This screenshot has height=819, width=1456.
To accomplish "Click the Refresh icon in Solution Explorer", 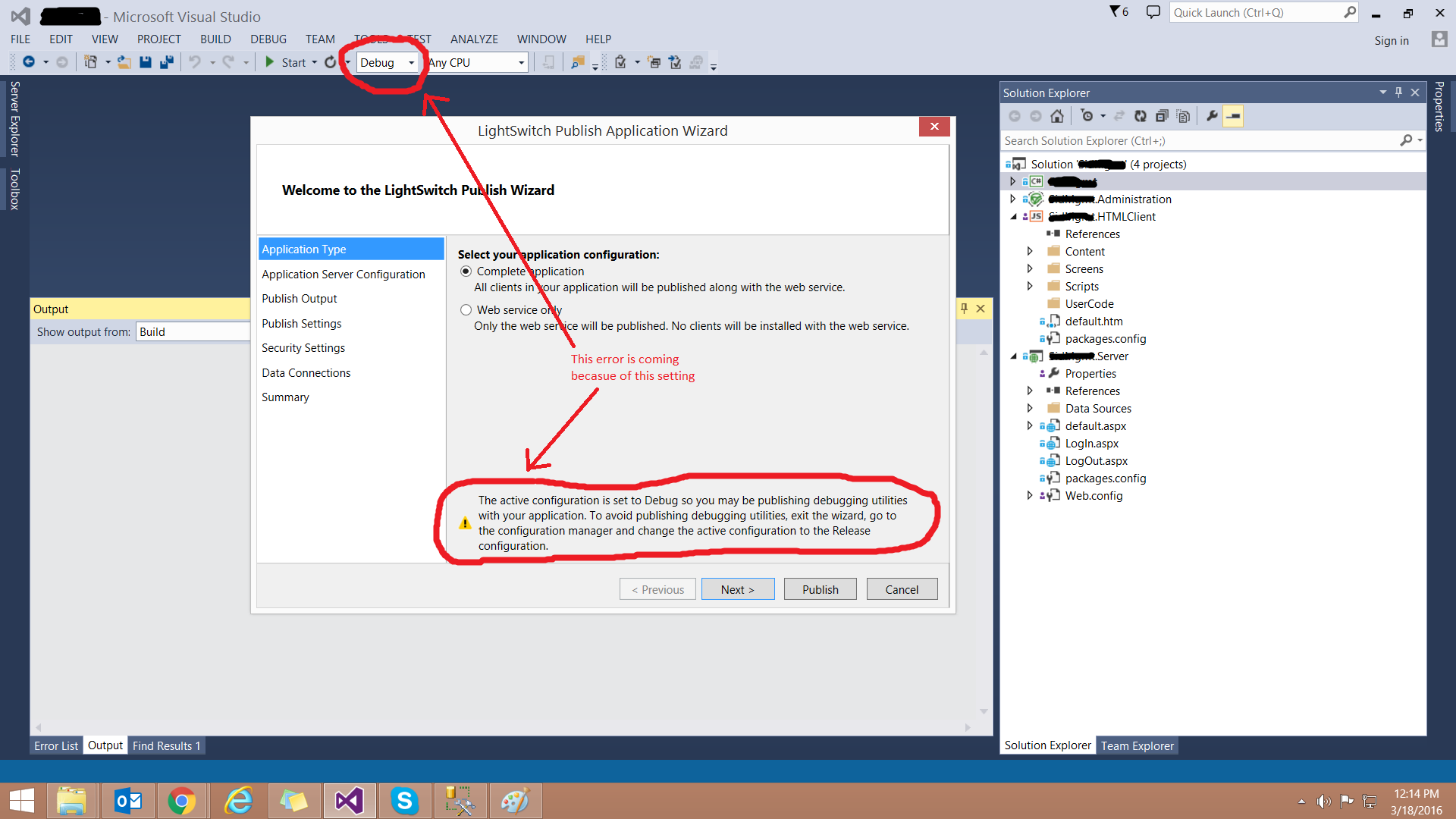I will pos(1140,116).
